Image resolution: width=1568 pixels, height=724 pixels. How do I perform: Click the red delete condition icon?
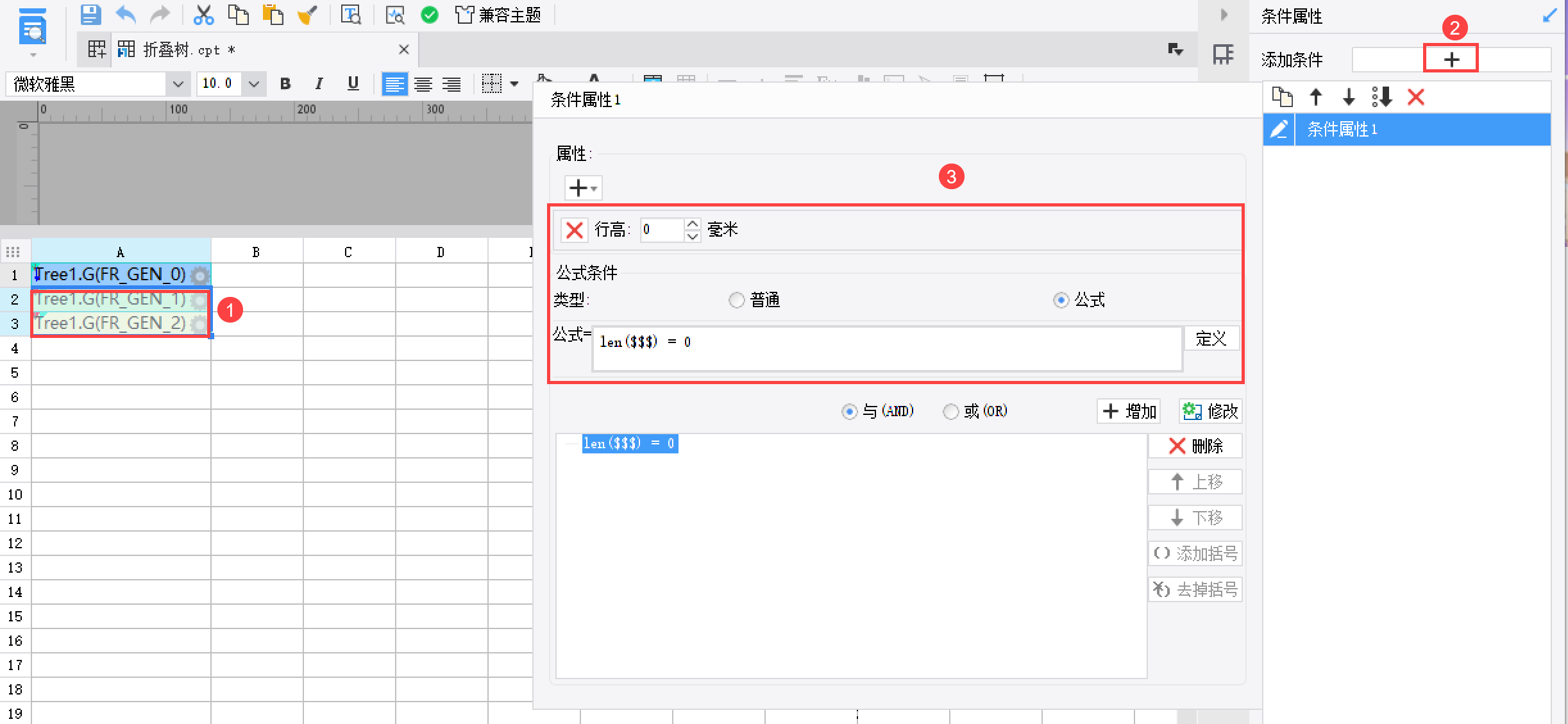tap(1415, 97)
